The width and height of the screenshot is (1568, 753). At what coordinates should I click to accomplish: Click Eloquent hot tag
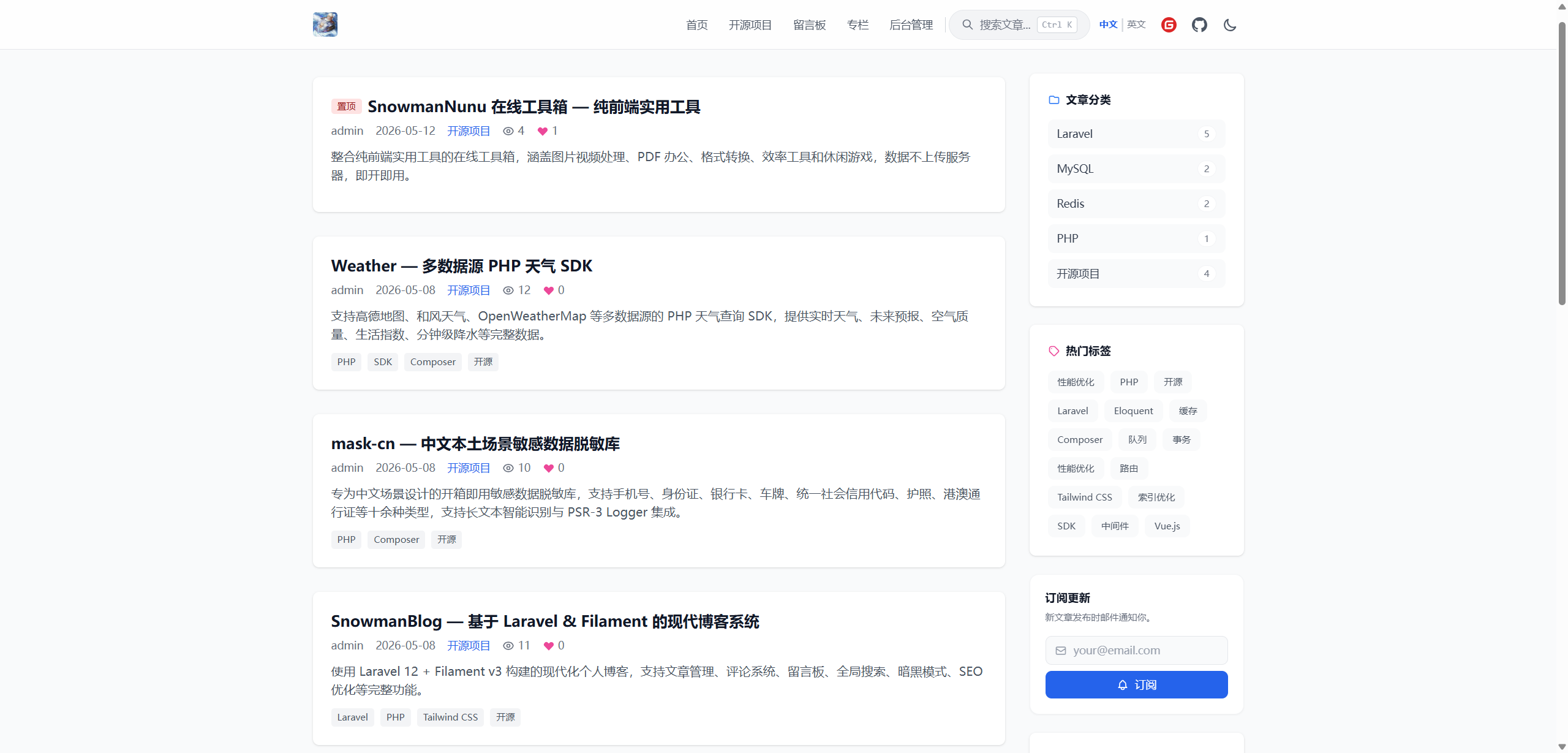coord(1133,411)
